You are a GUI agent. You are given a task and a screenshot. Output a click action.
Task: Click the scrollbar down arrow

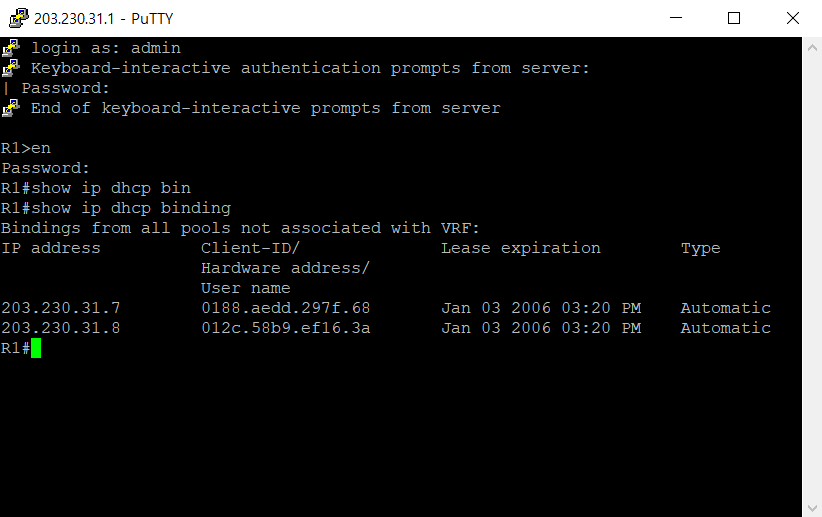(812, 508)
